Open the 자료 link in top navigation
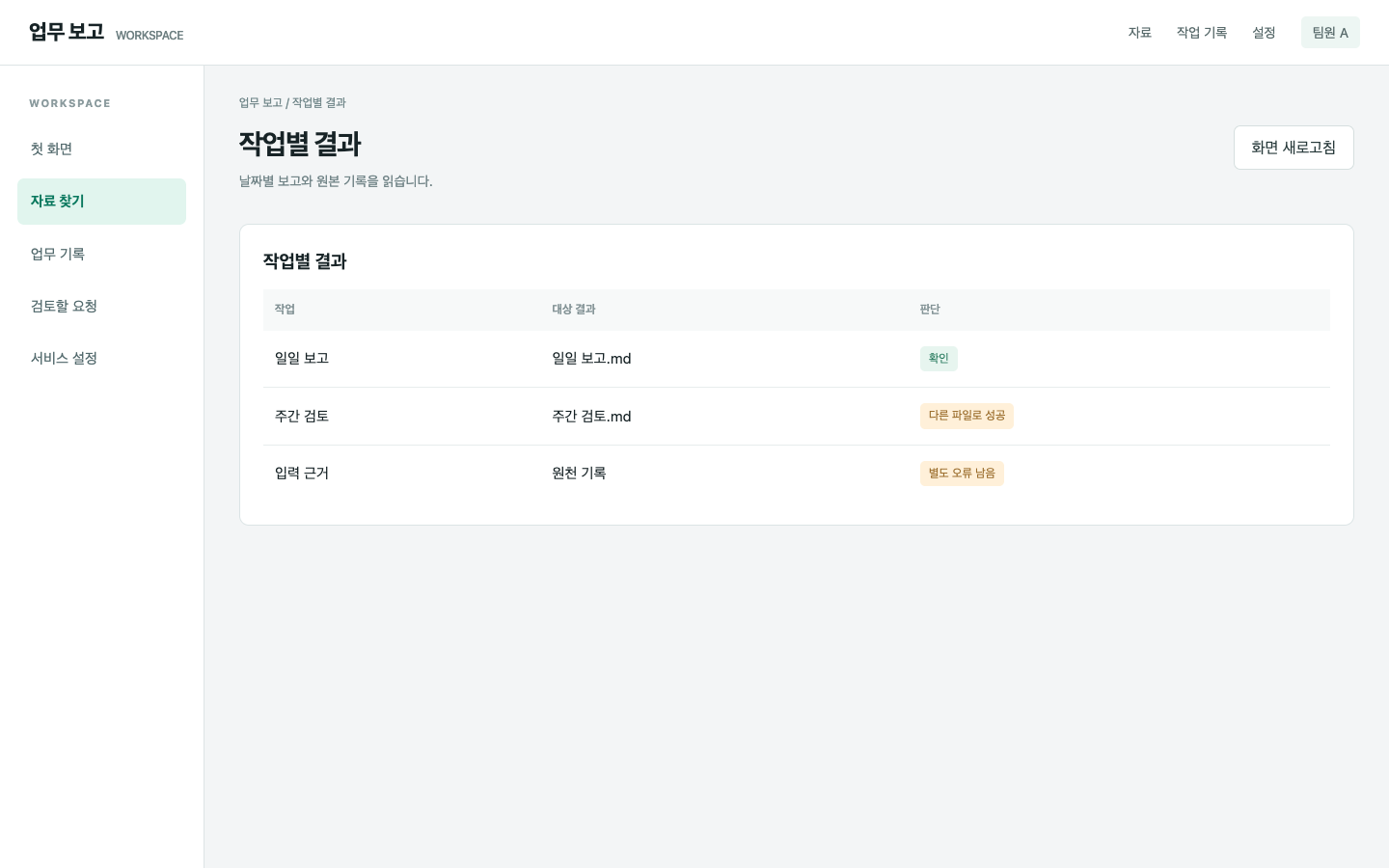The image size is (1389, 868). [x=1140, y=33]
